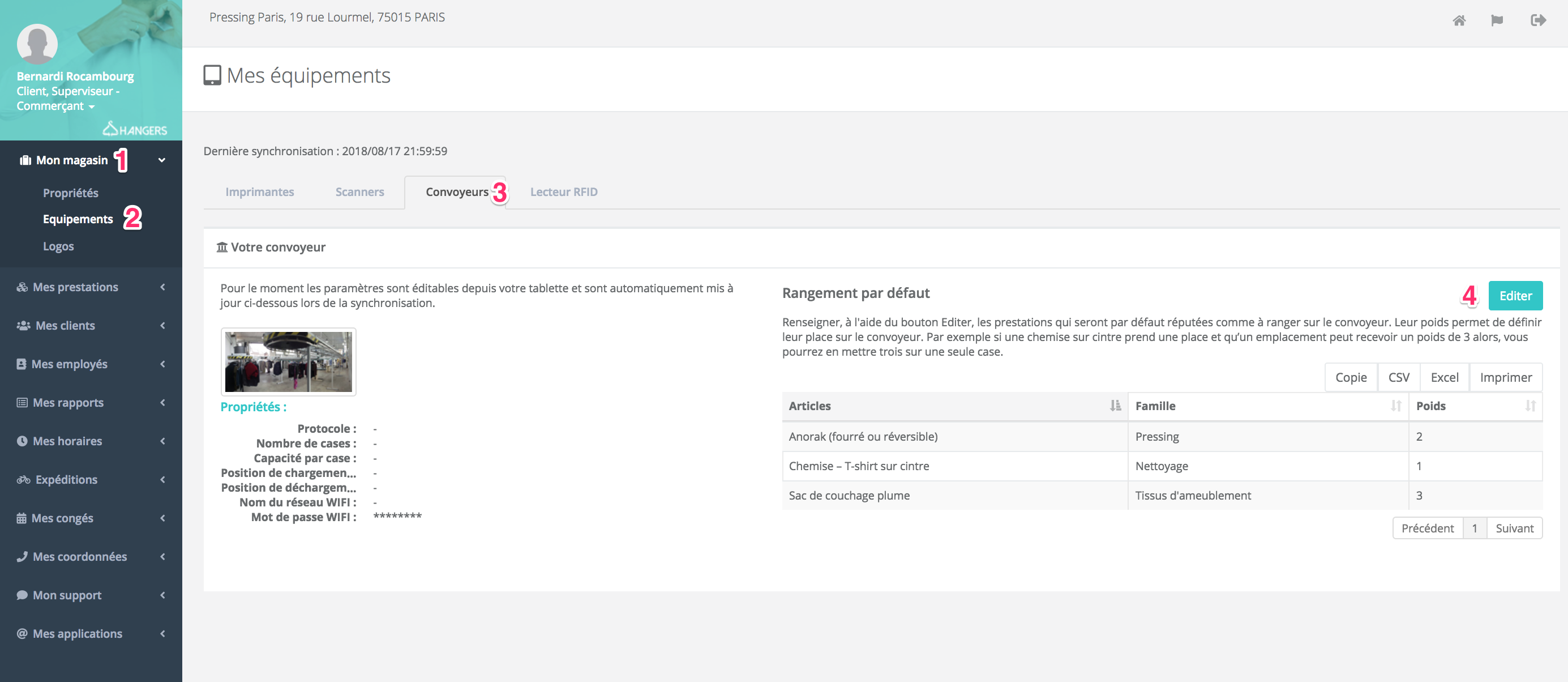Click the Nettoyage family cell
The height and width of the screenshot is (682, 1568).
point(1268,466)
